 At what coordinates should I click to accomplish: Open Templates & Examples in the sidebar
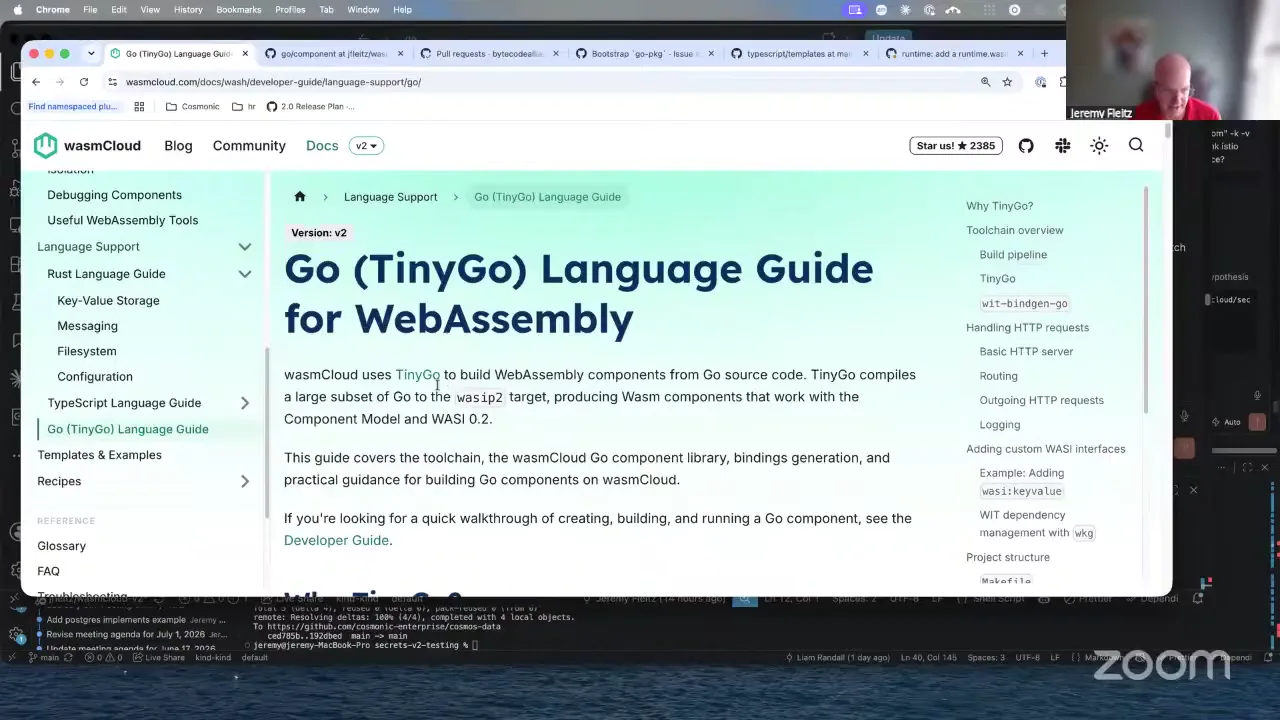tap(99, 455)
